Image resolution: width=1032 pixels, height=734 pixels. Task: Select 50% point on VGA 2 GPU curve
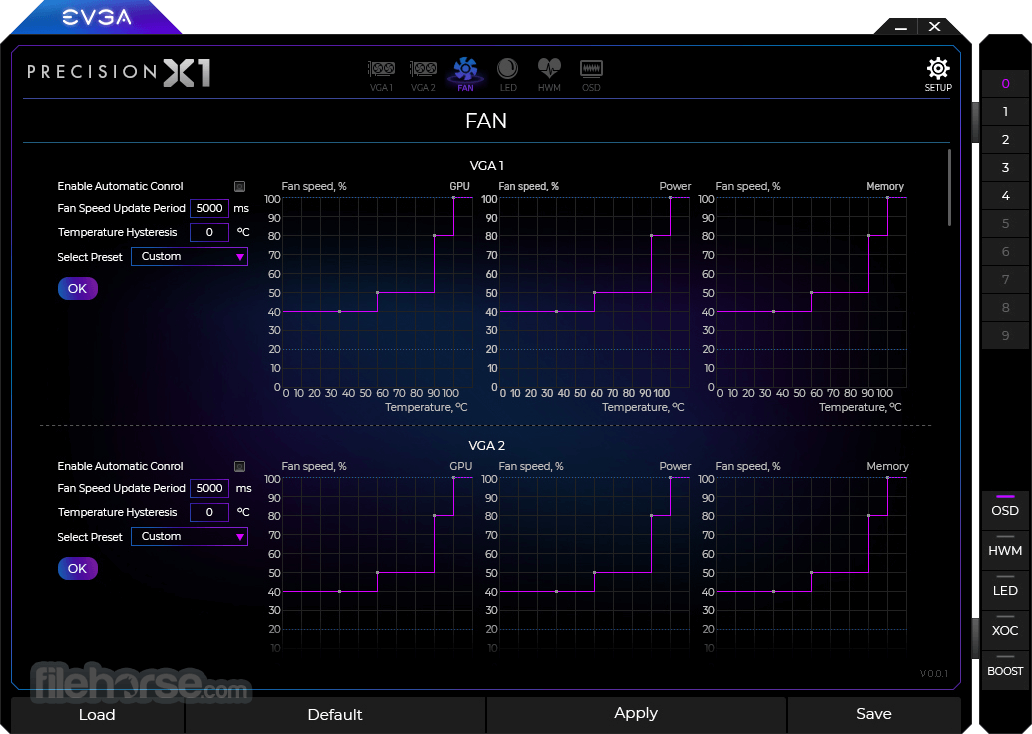[377, 573]
